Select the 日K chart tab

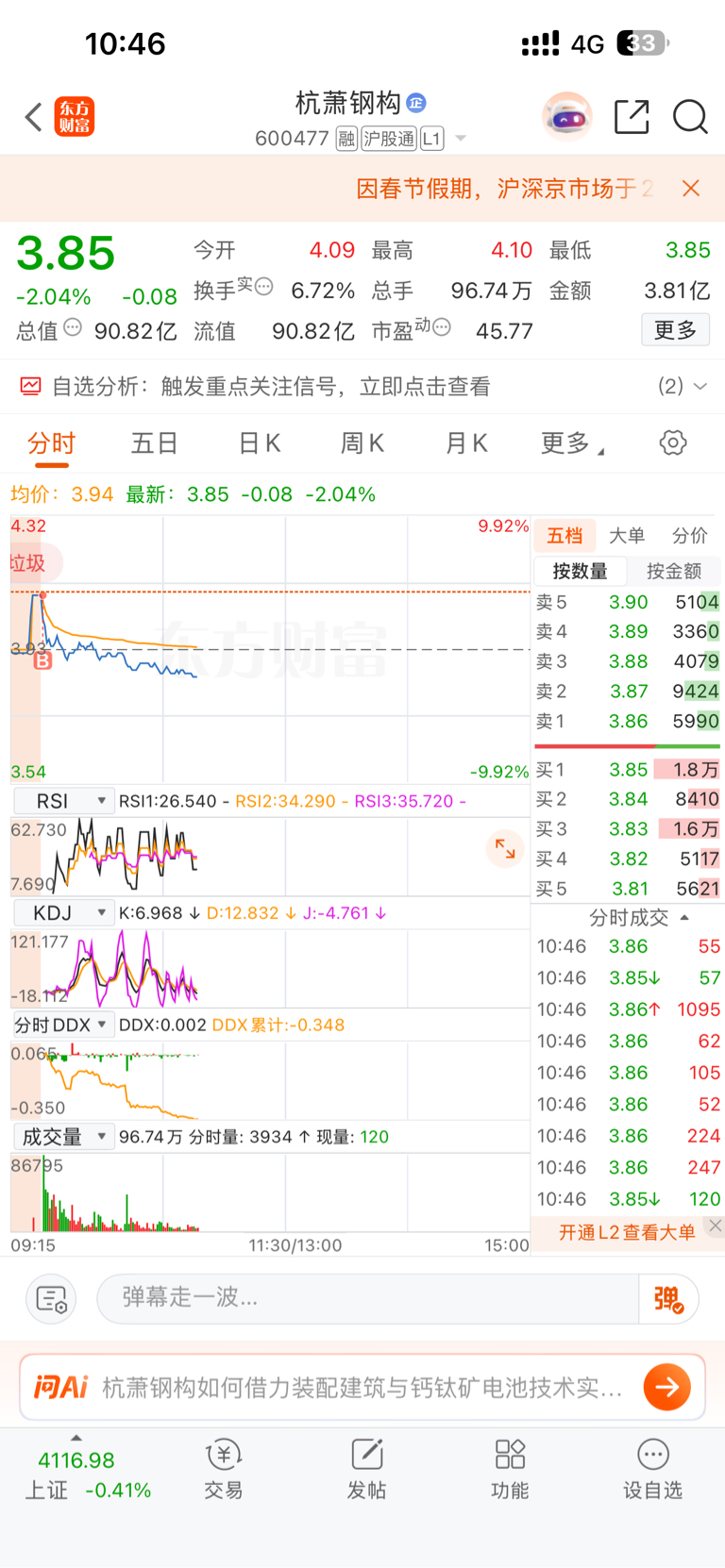[260, 442]
